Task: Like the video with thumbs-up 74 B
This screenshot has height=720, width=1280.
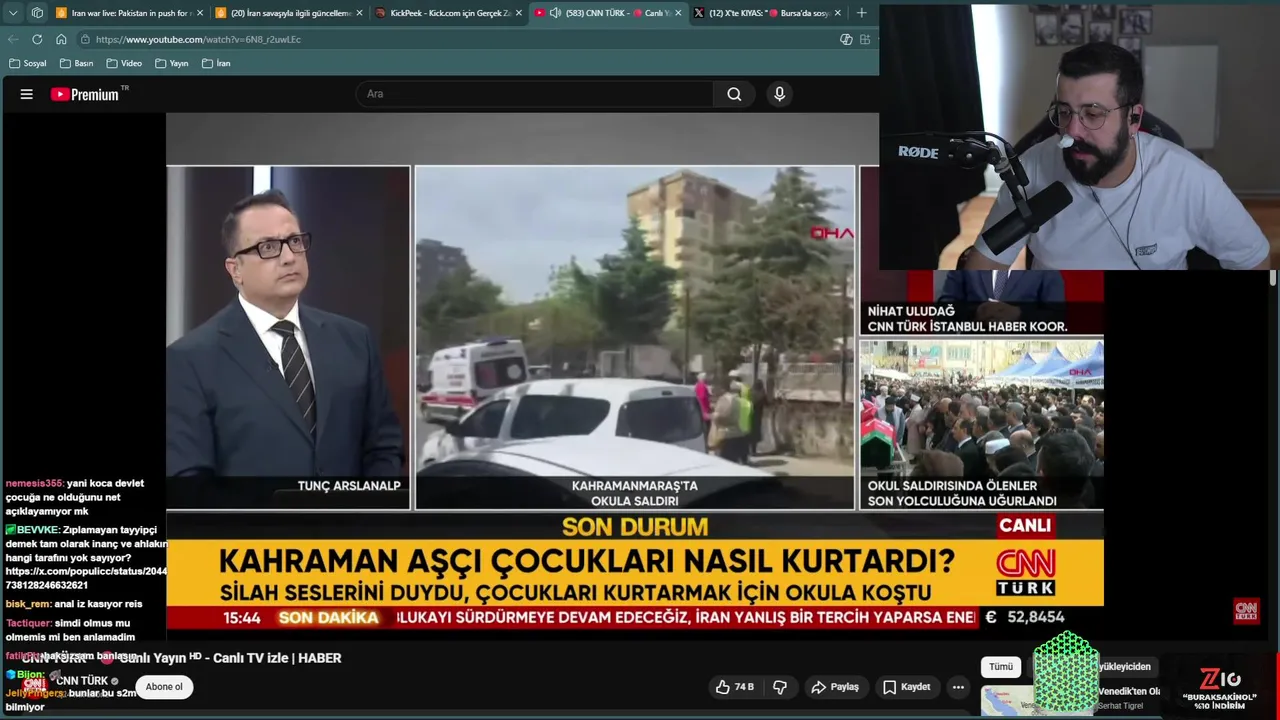Action: 735,687
